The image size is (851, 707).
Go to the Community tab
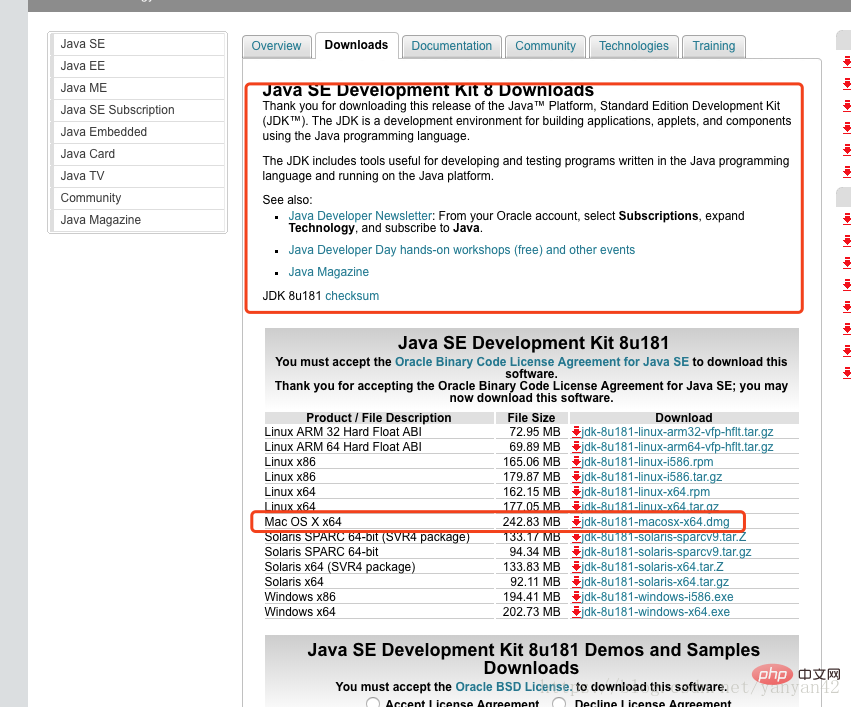coord(545,46)
